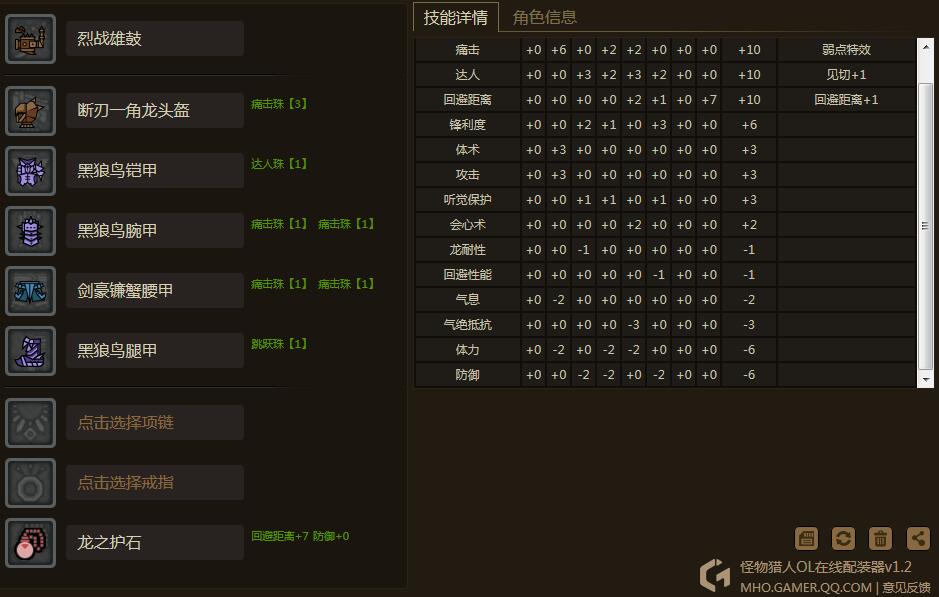Click the 达人珠【1】 gem on the chest armor
Viewport: 939px width, 597px height.
tap(279, 163)
